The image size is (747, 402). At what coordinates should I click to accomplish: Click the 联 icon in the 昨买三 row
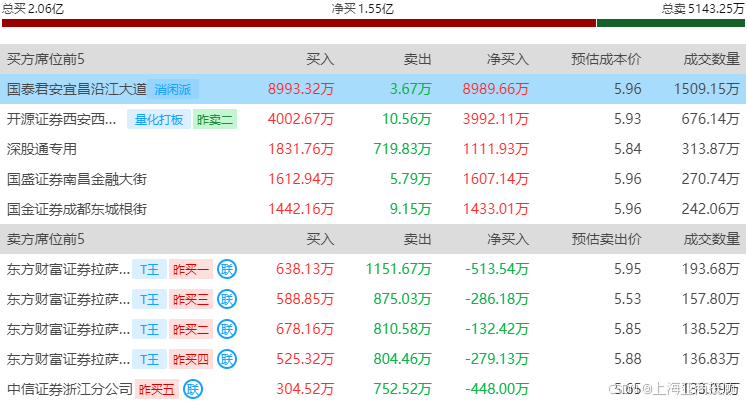pos(227,300)
